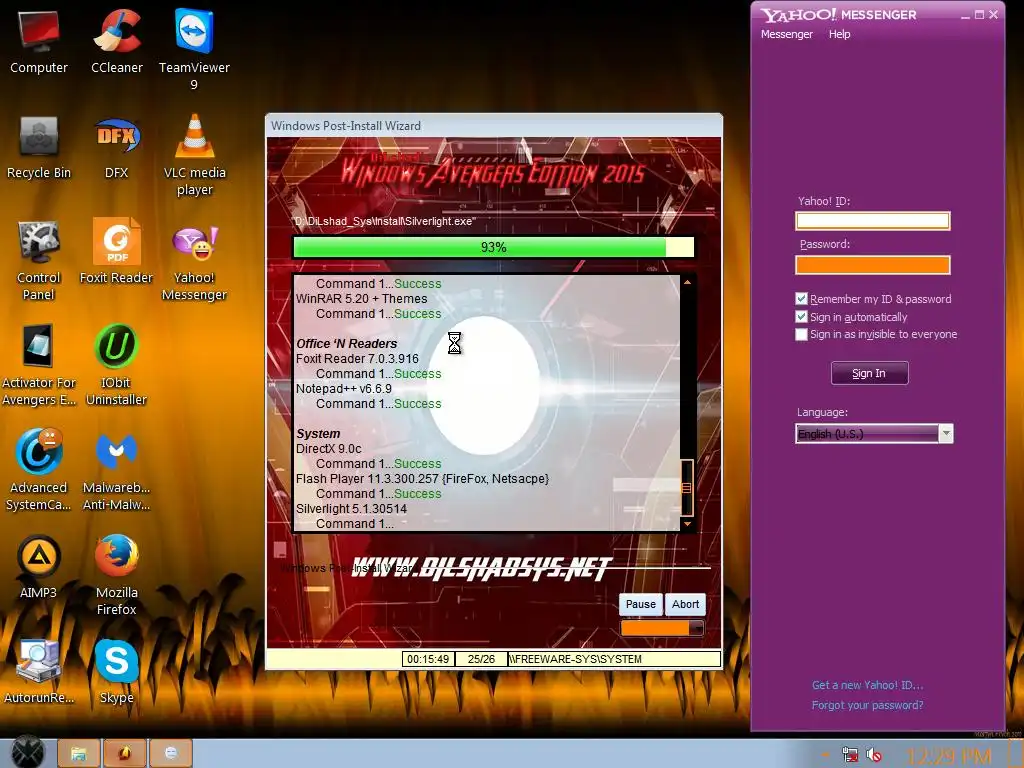Click the install log scrollbar thumb
Screen dimensions: 1024x768
(x=687, y=487)
